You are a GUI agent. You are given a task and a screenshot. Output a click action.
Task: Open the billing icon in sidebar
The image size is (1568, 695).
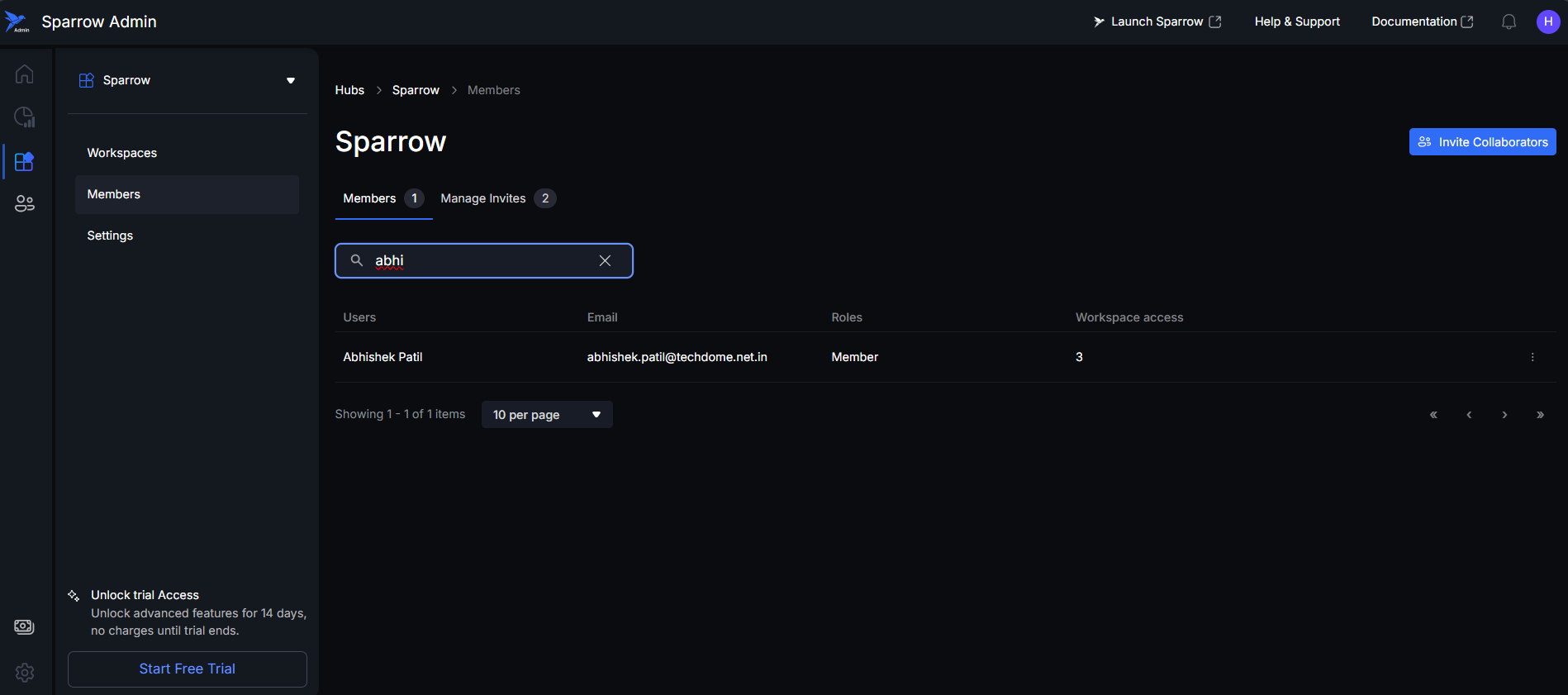pos(25,627)
